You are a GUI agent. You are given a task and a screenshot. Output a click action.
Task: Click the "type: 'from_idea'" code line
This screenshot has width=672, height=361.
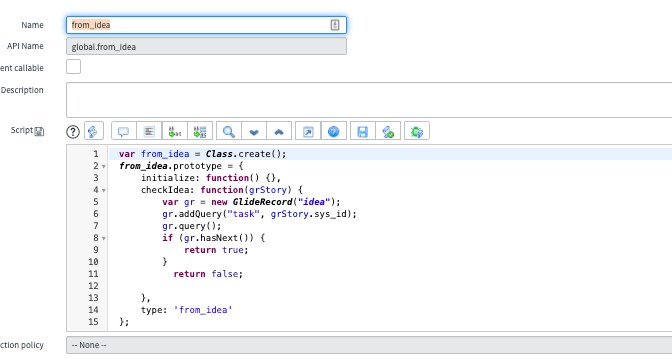pos(186,310)
